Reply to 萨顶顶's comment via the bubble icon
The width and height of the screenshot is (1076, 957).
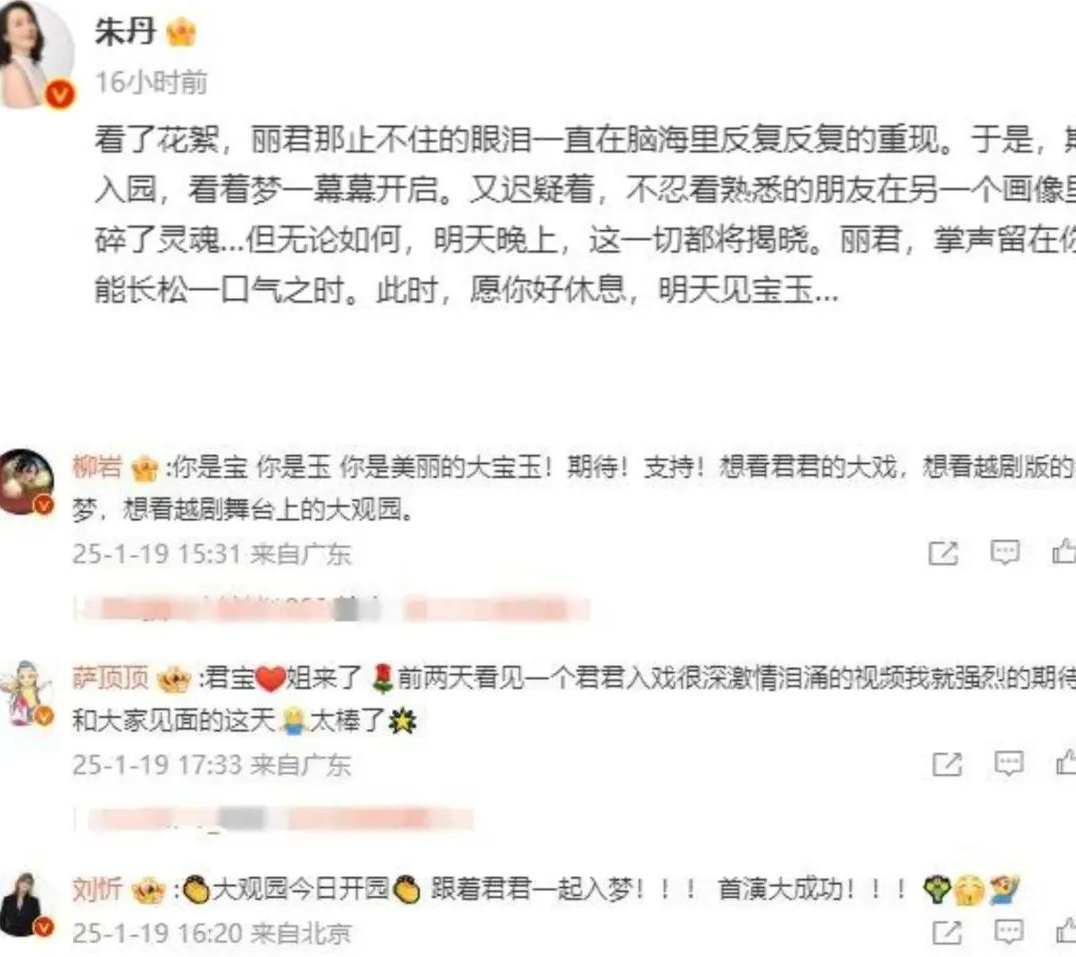pos(1009,764)
